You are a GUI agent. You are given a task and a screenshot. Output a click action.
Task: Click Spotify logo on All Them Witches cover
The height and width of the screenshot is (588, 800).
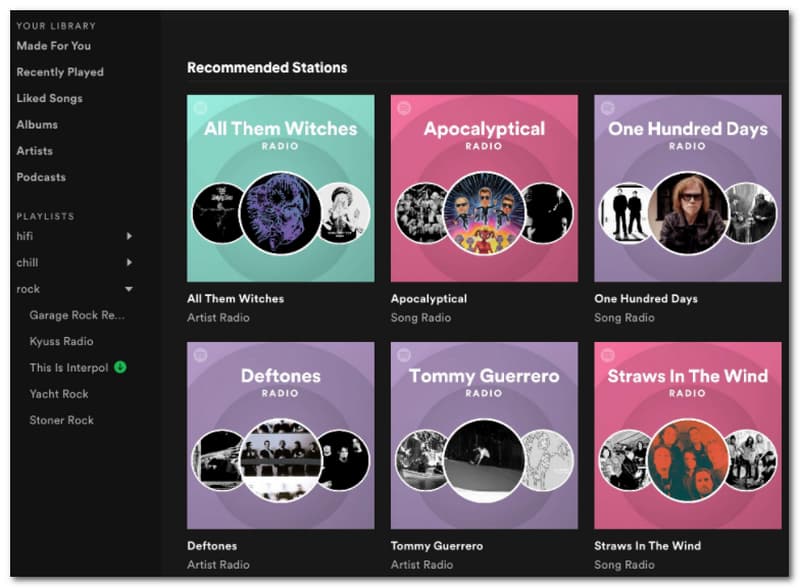point(201,108)
